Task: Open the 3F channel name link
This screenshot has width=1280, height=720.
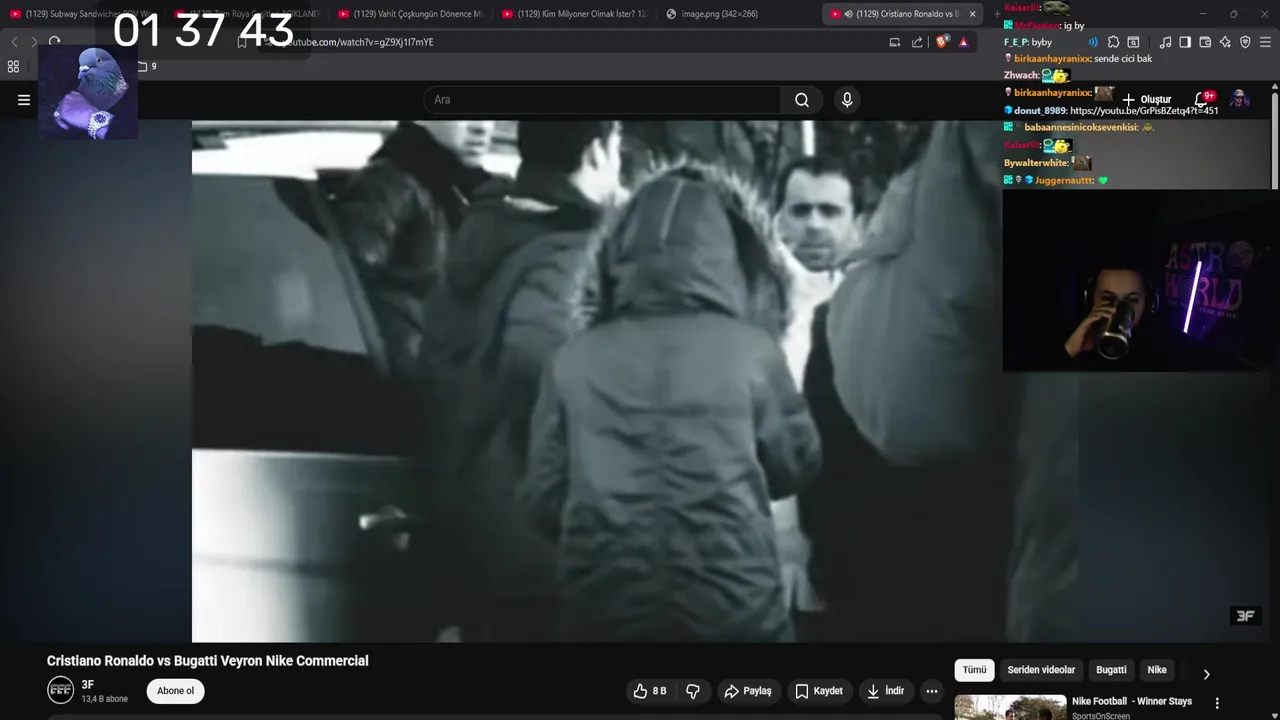Action: pyautogui.click(x=88, y=685)
